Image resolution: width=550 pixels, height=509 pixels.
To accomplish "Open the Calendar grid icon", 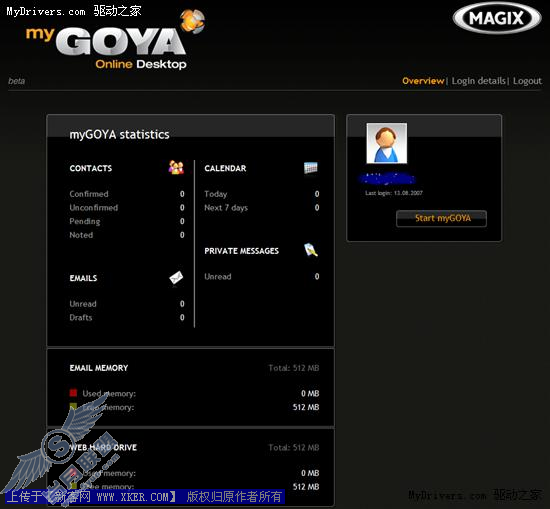I will tap(311, 168).
